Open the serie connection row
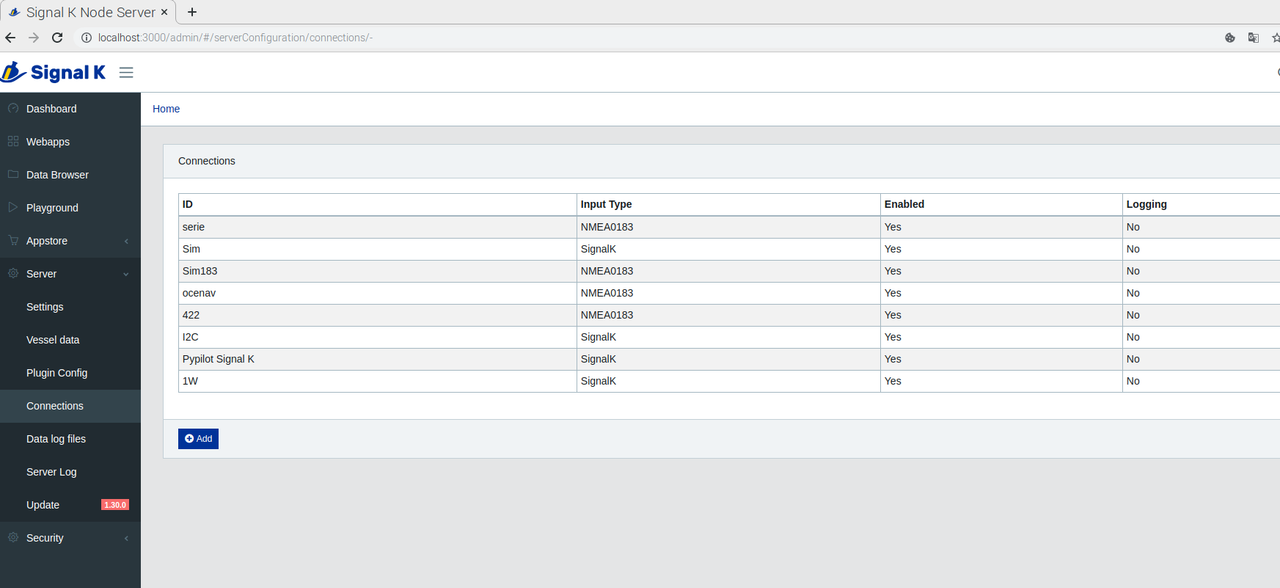This screenshot has width=1280, height=588. coord(729,227)
